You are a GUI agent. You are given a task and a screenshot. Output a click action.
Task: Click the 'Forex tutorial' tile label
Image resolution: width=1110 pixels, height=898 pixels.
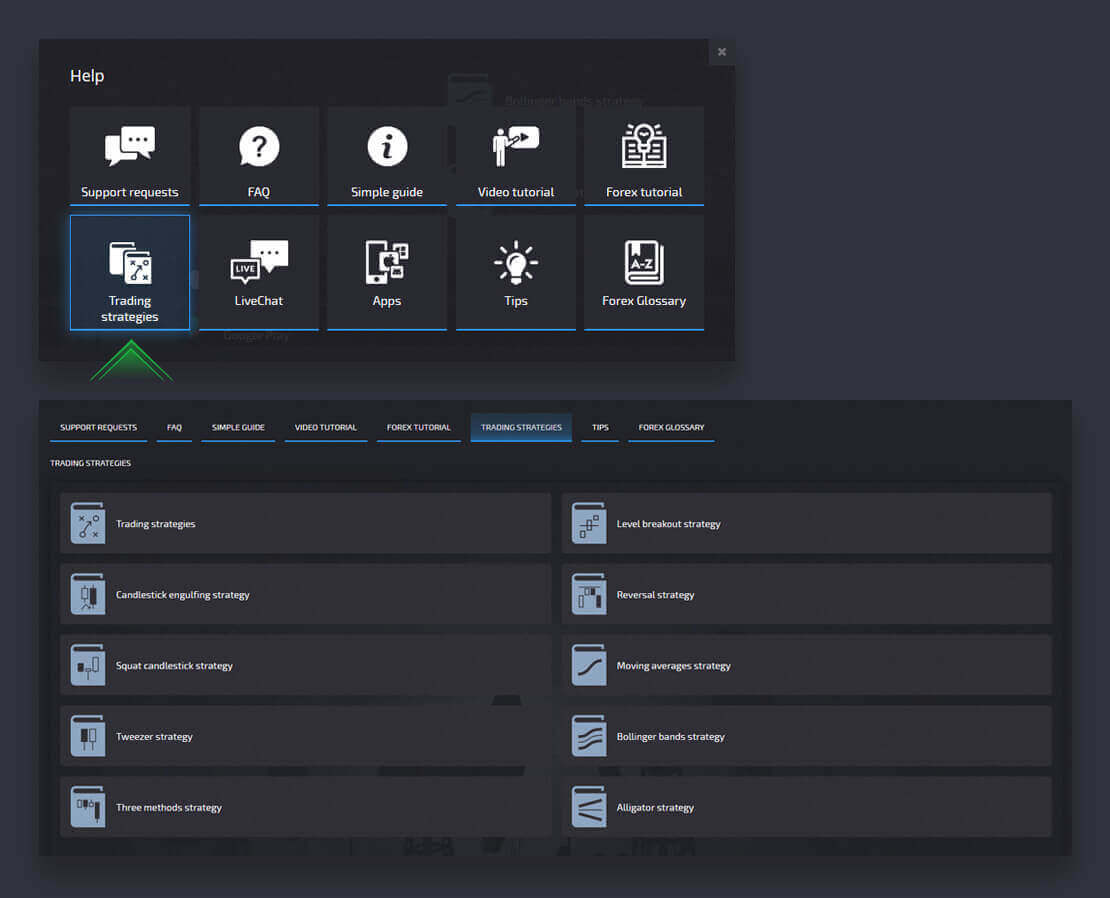tap(644, 192)
